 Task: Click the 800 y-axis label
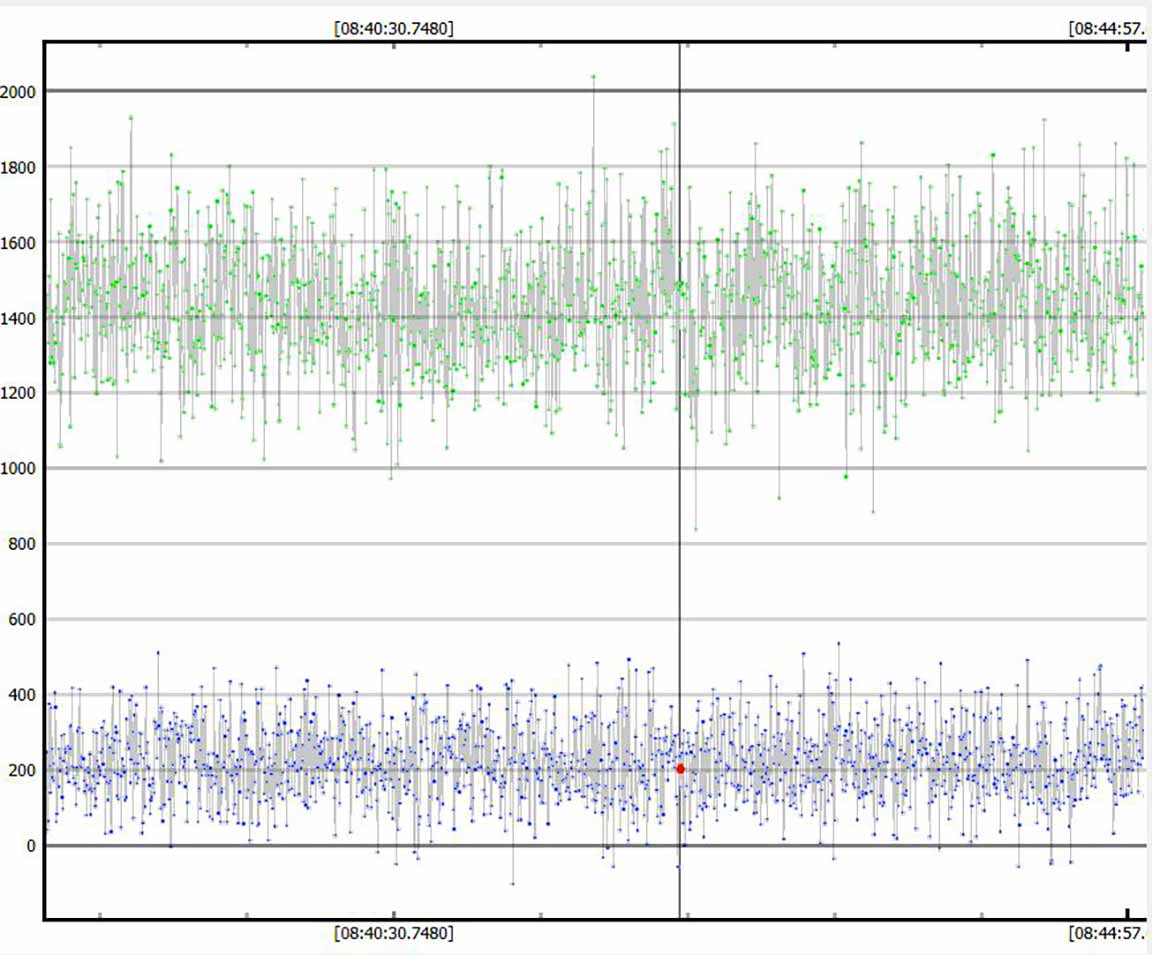(22, 544)
